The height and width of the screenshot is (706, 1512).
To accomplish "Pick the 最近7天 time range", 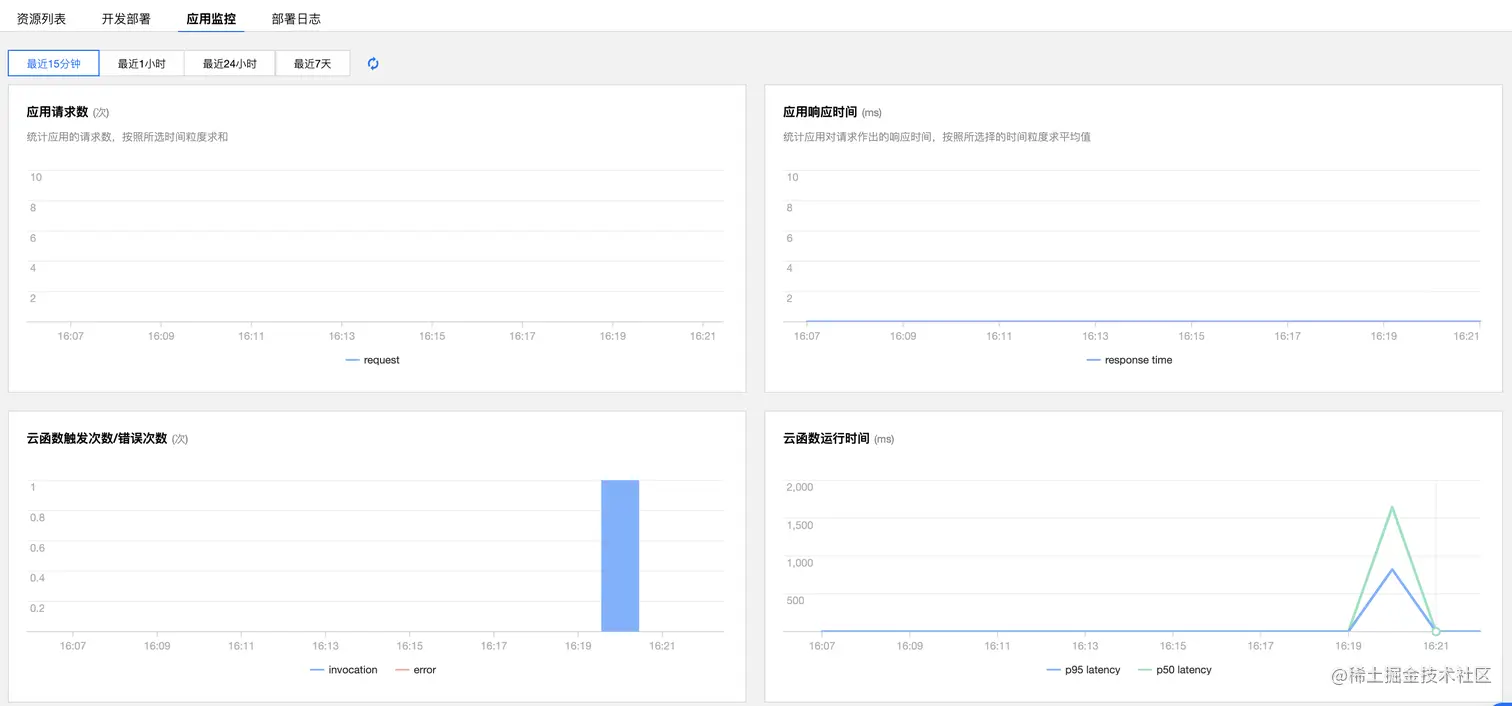I will [x=312, y=64].
